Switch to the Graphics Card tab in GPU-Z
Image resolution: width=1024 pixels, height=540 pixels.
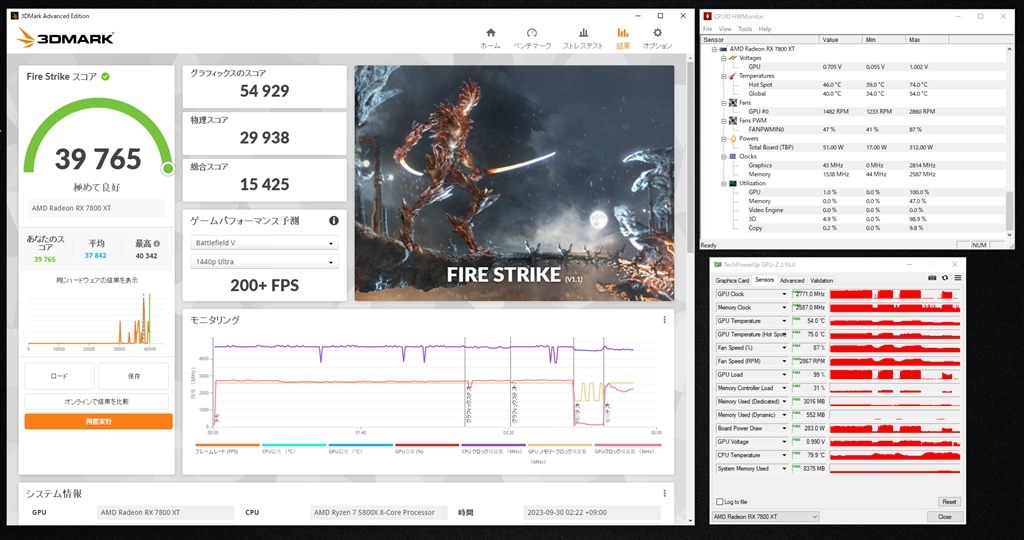732,281
